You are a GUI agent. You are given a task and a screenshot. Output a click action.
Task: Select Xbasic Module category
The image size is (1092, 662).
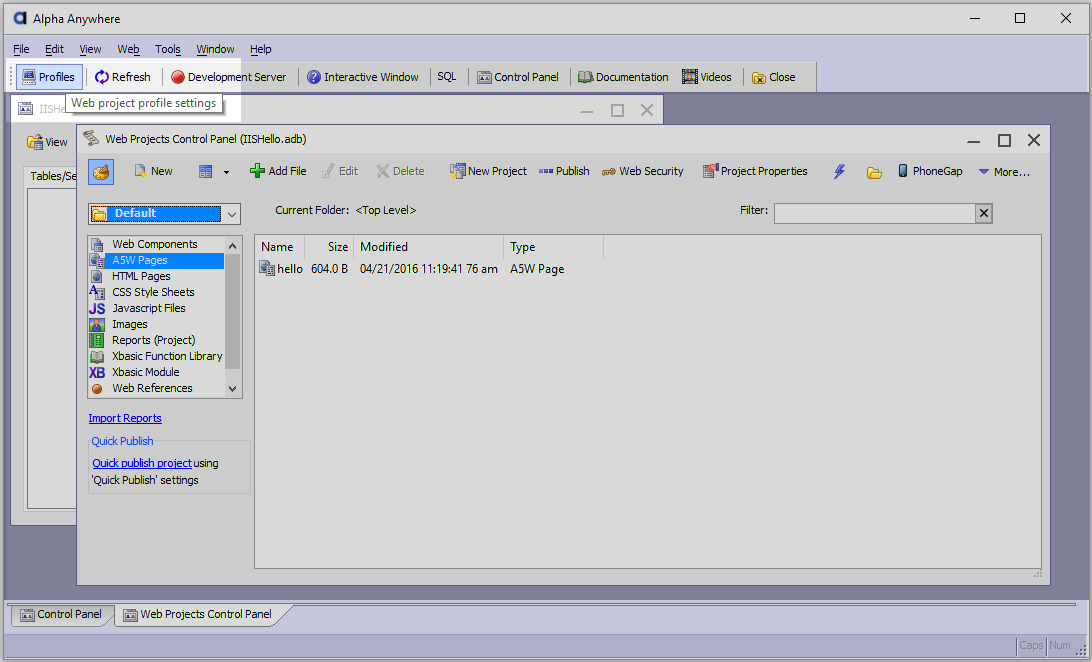(x=146, y=372)
